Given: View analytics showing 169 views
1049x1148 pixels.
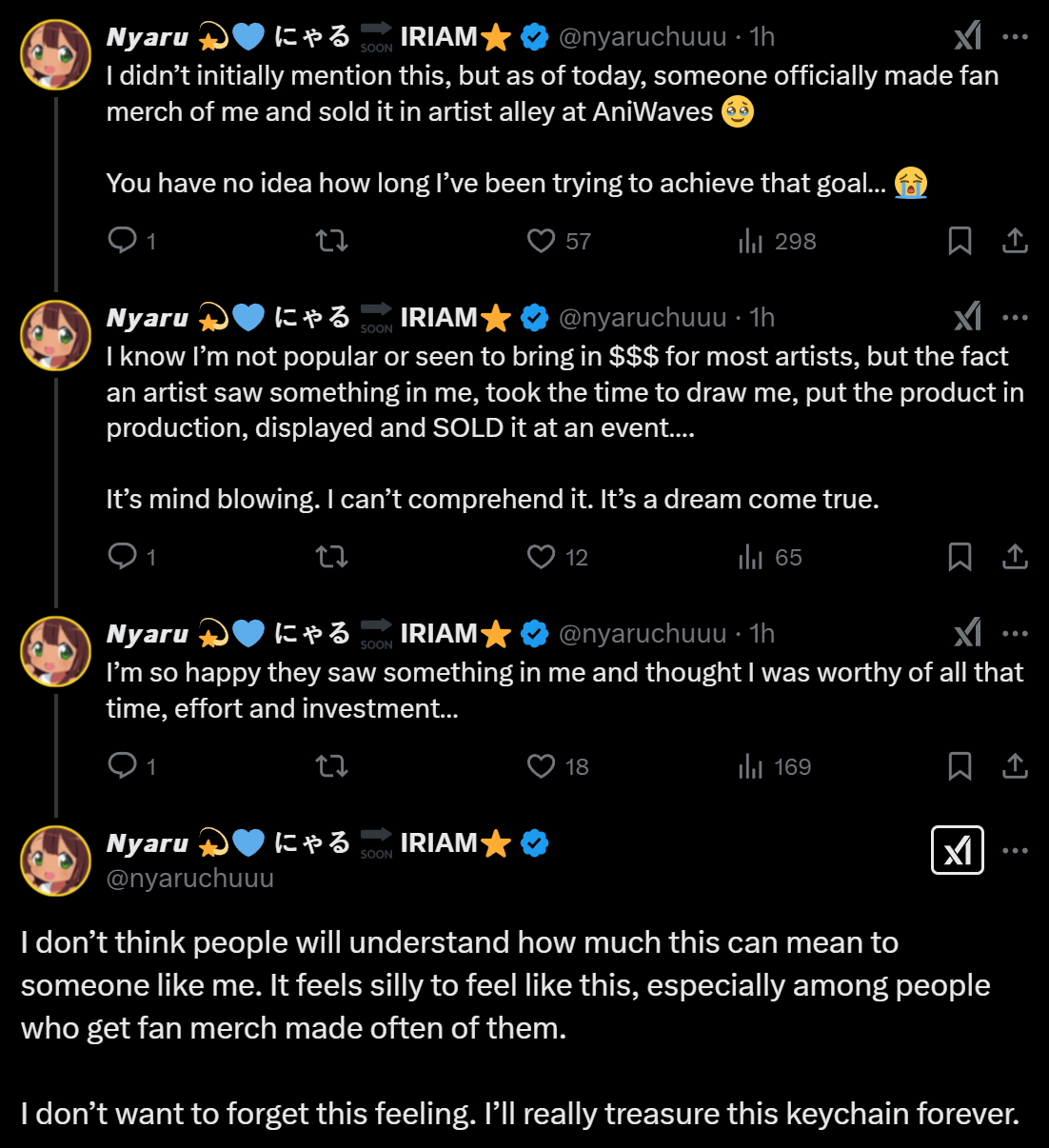Looking at the screenshot, I should click(x=775, y=766).
